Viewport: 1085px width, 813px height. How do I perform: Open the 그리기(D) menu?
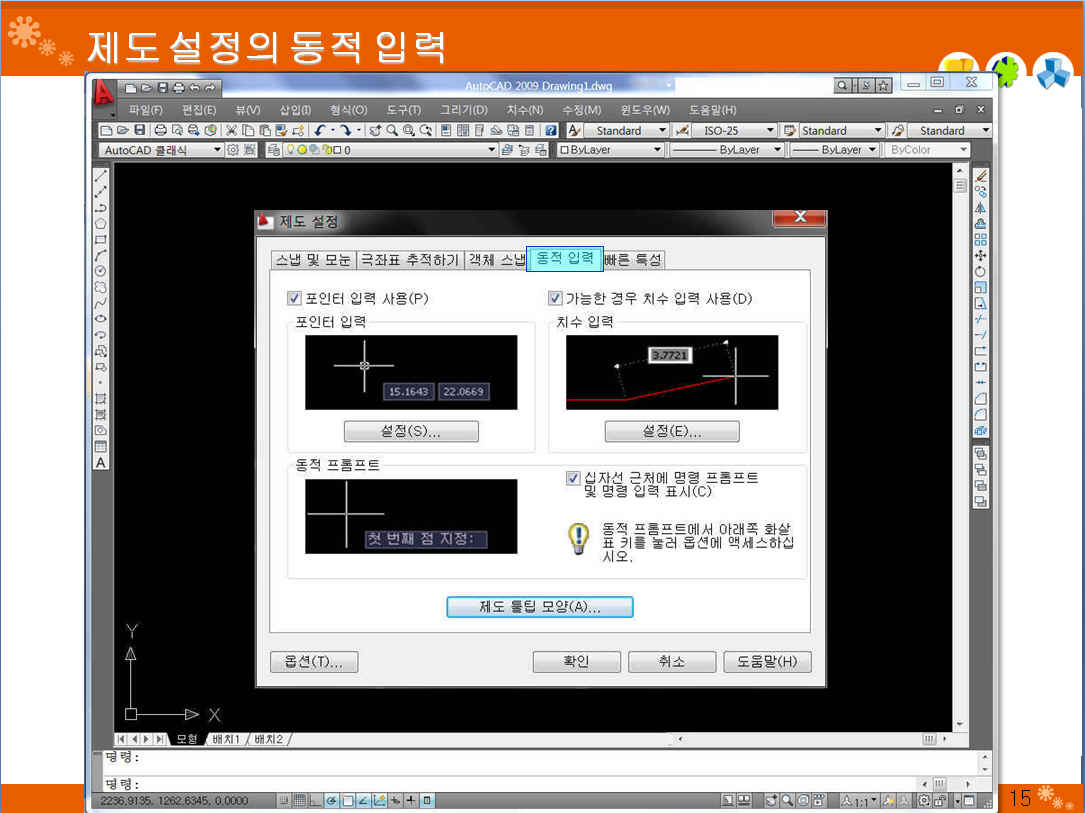coord(464,110)
